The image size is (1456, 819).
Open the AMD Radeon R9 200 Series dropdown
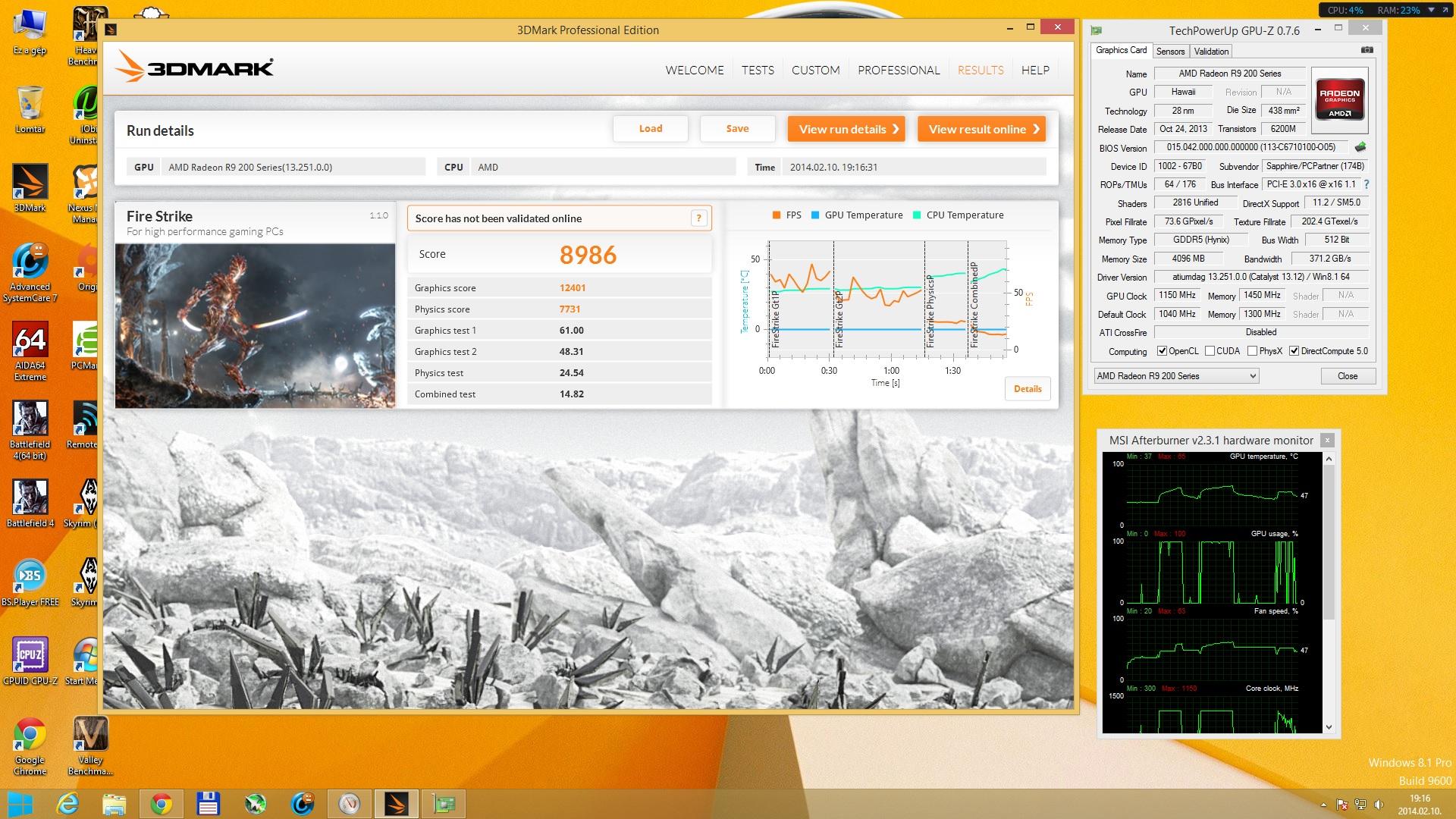click(1176, 376)
